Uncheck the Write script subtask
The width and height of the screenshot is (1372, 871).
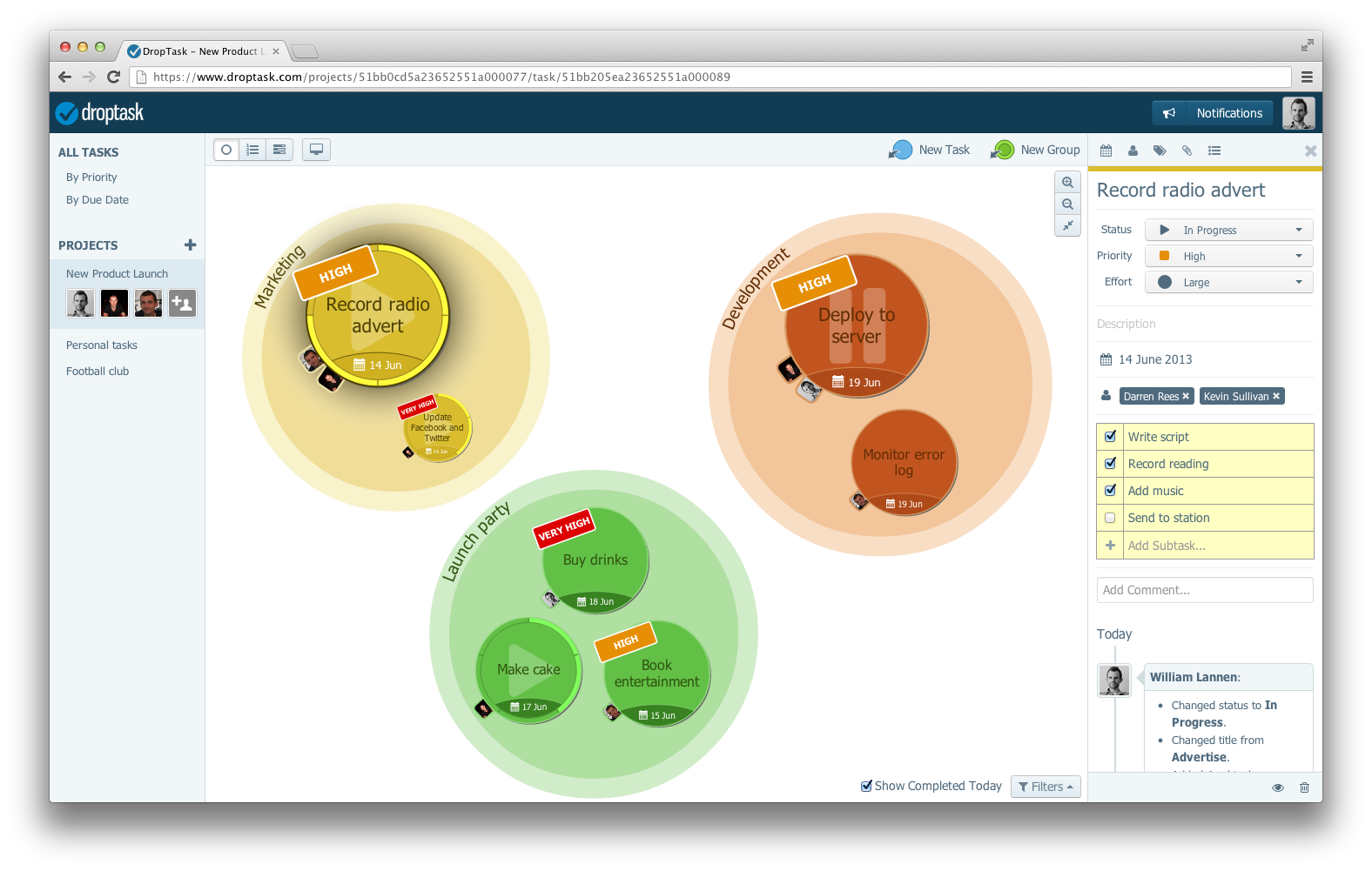click(1110, 437)
